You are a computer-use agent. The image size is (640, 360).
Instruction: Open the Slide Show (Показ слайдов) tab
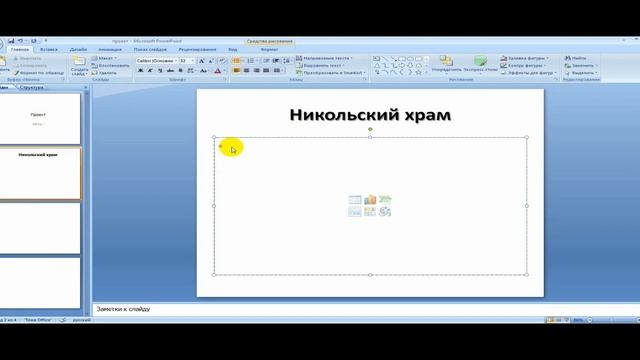pos(150,49)
